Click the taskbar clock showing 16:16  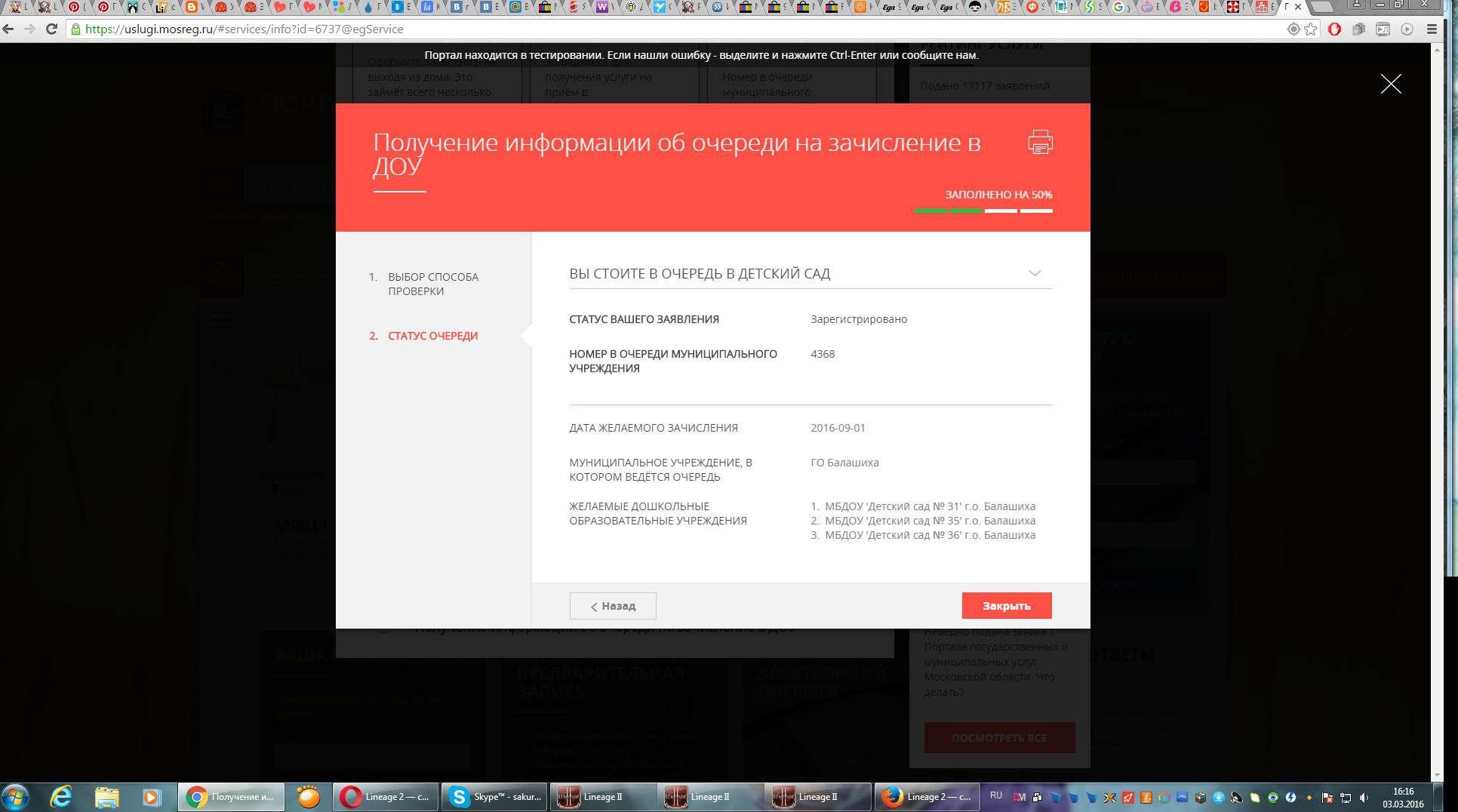coord(1402,798)
